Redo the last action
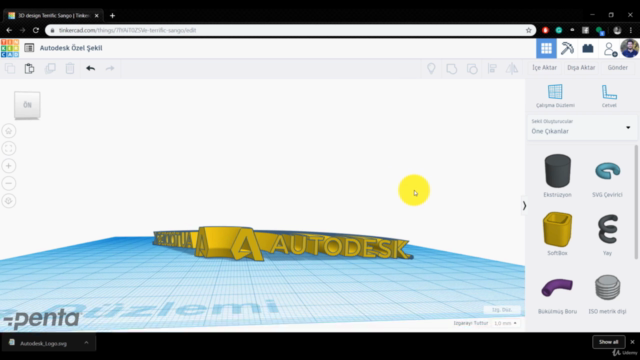The image size is (640, 360). [110, 68]
